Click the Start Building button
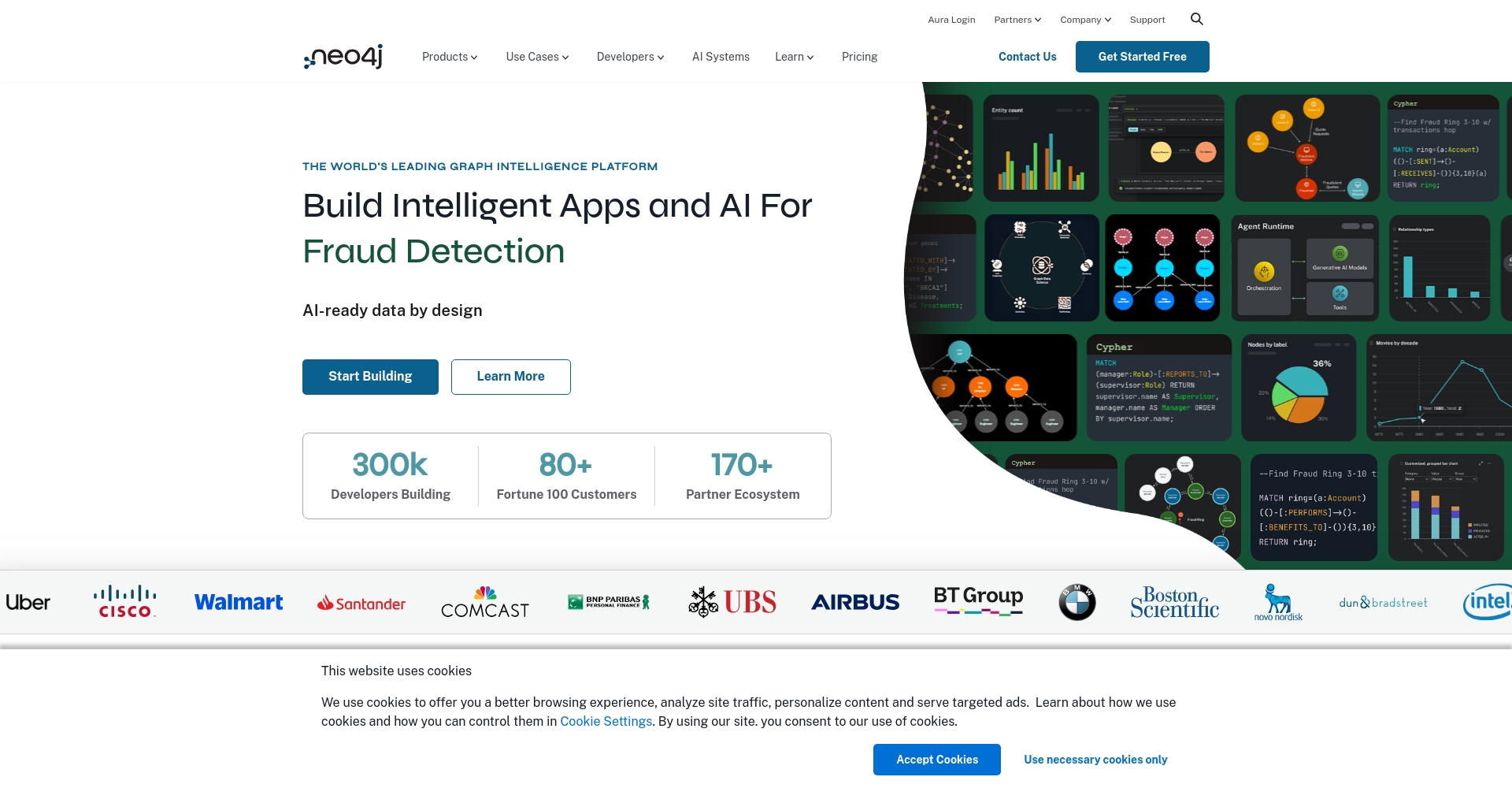Image resolution: width=1512 pixels, height=788 pixels. click(370, 377)
